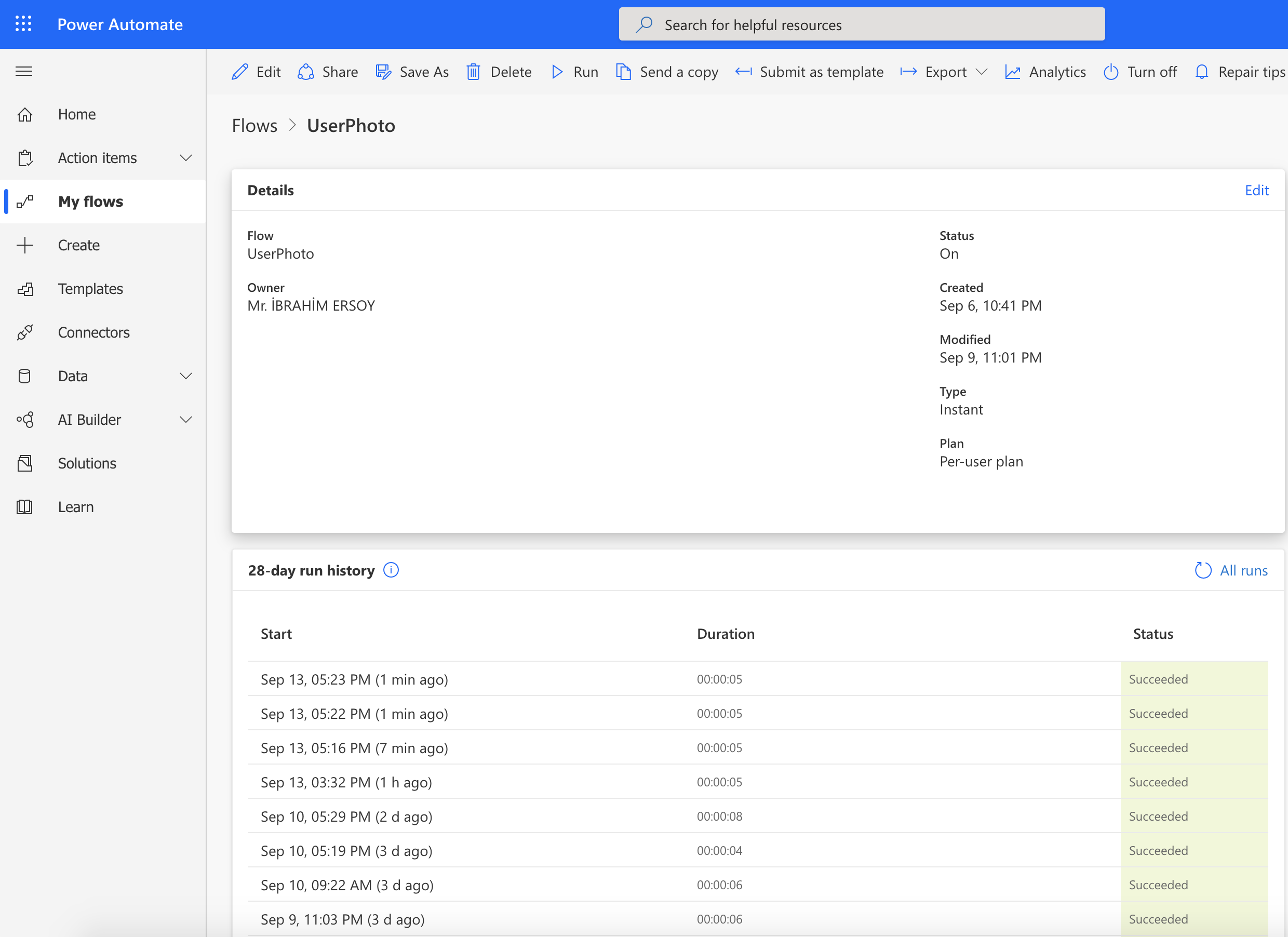Click the Turn off power icon

coord(1111,72)
